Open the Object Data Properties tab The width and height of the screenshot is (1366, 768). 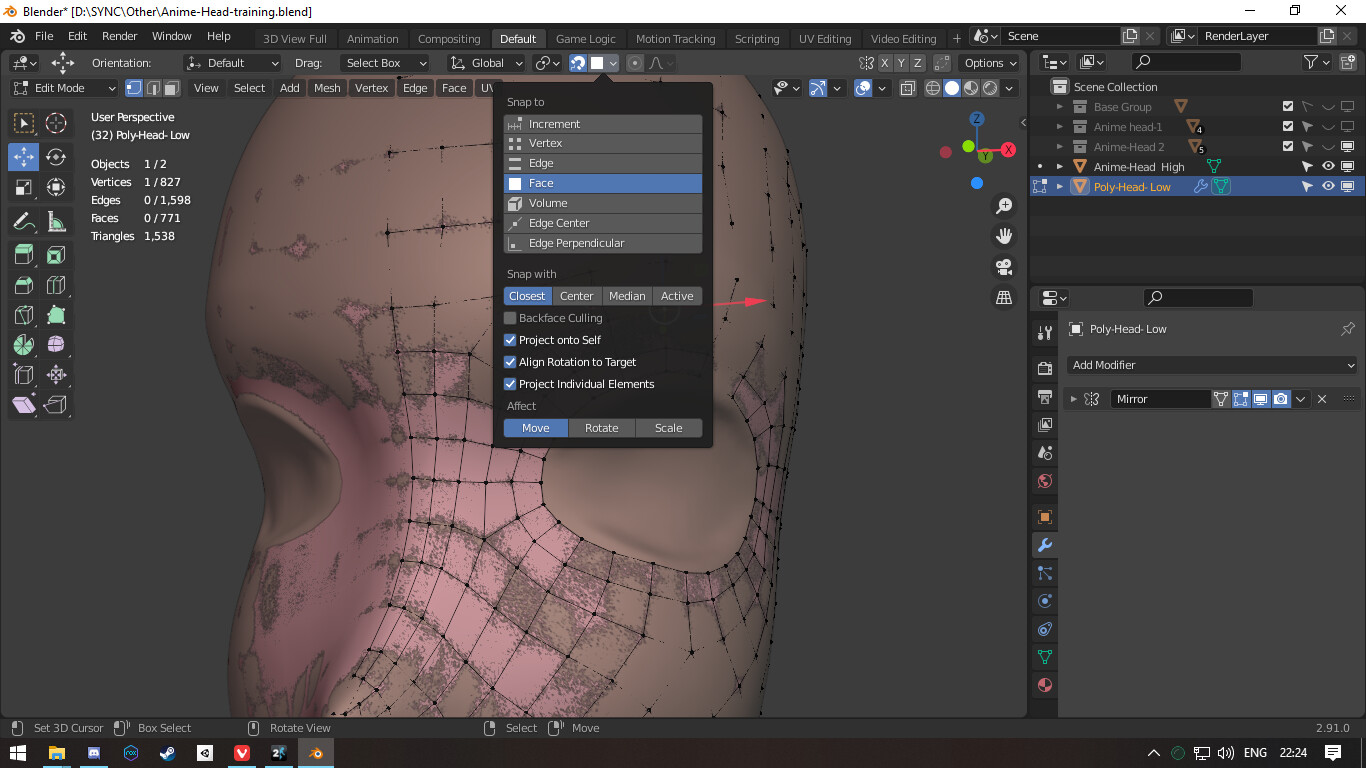tap(1044, 657)
